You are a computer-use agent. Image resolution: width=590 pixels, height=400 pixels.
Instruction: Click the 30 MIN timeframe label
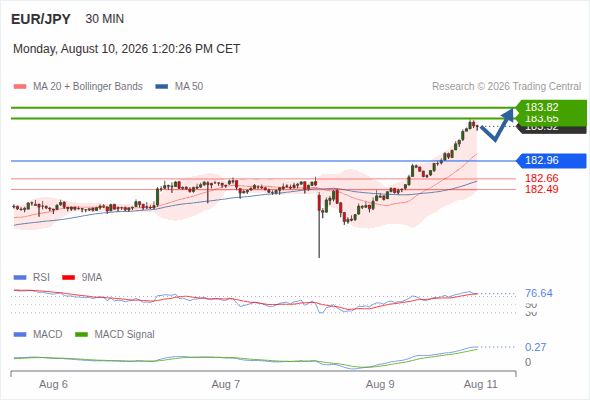[105, 19]
